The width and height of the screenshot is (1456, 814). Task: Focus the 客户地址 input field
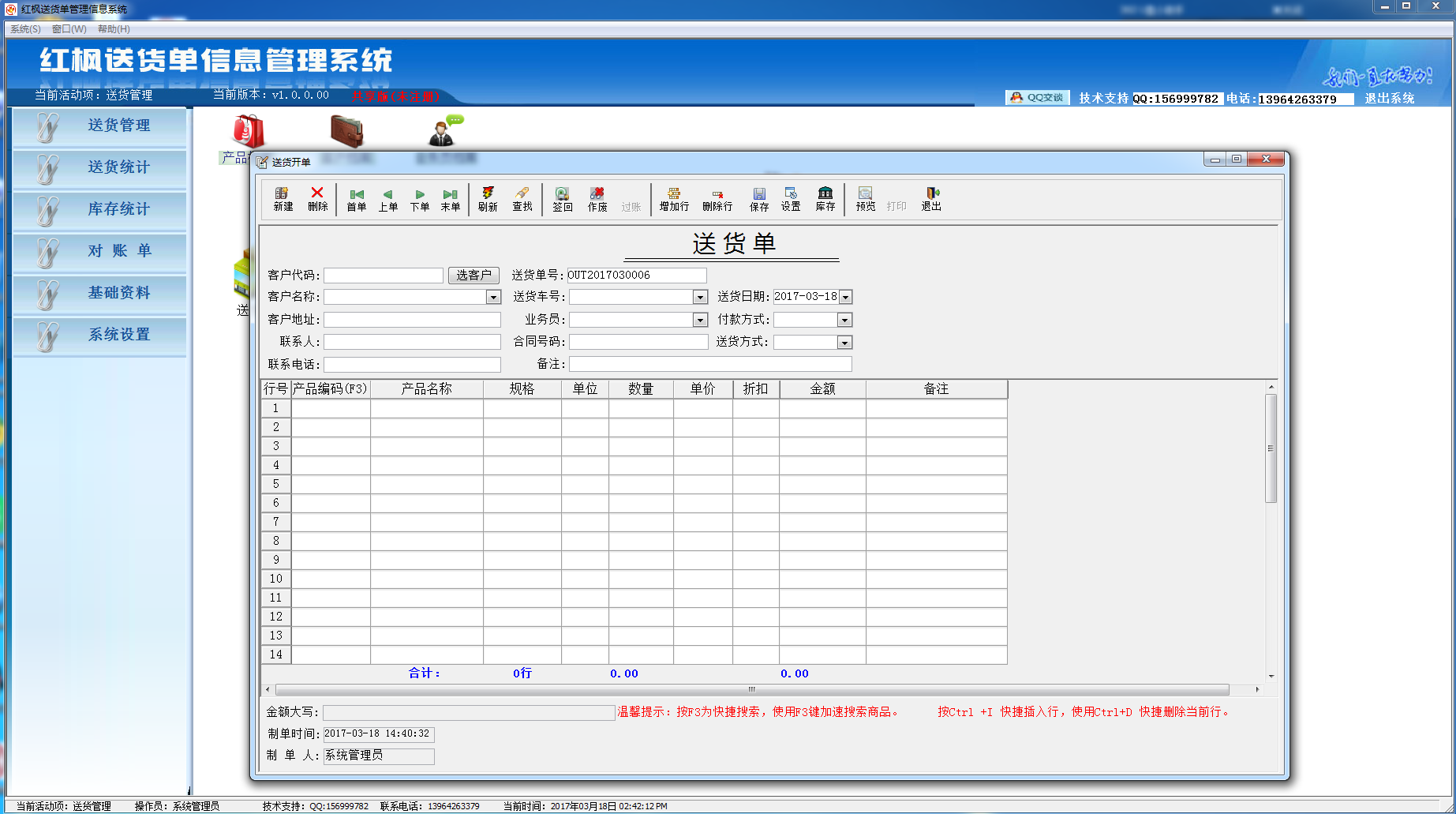point(412,320)
